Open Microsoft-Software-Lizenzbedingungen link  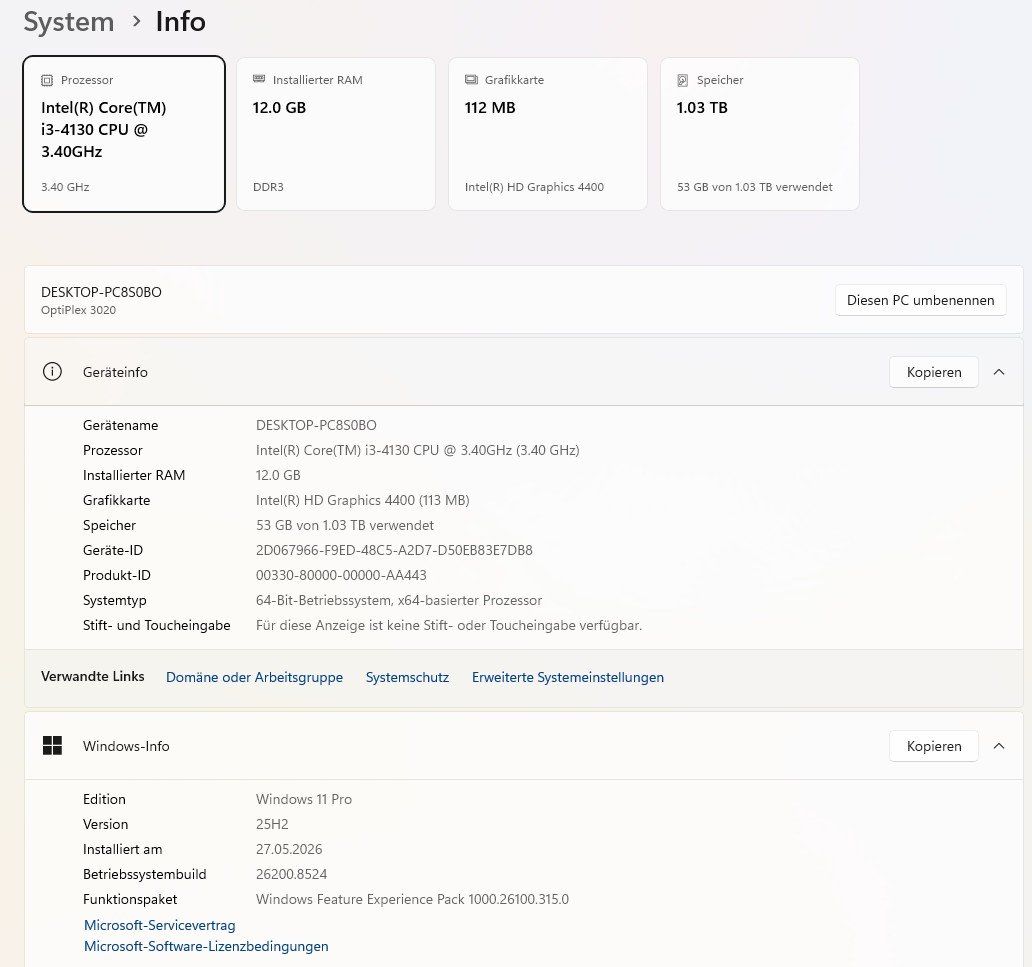[206, 946]
